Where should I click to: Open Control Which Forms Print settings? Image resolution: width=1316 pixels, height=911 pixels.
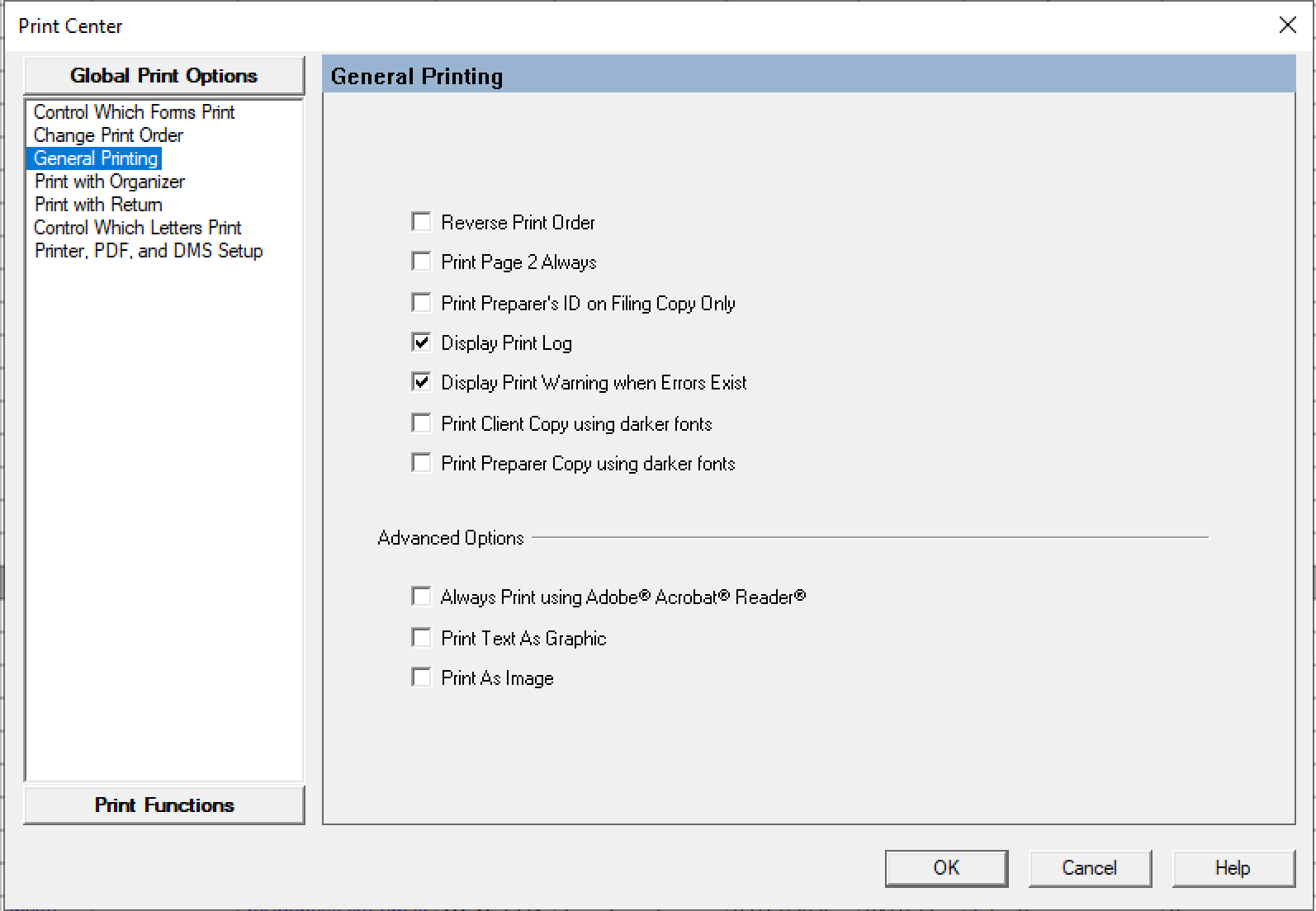[134, 112]
